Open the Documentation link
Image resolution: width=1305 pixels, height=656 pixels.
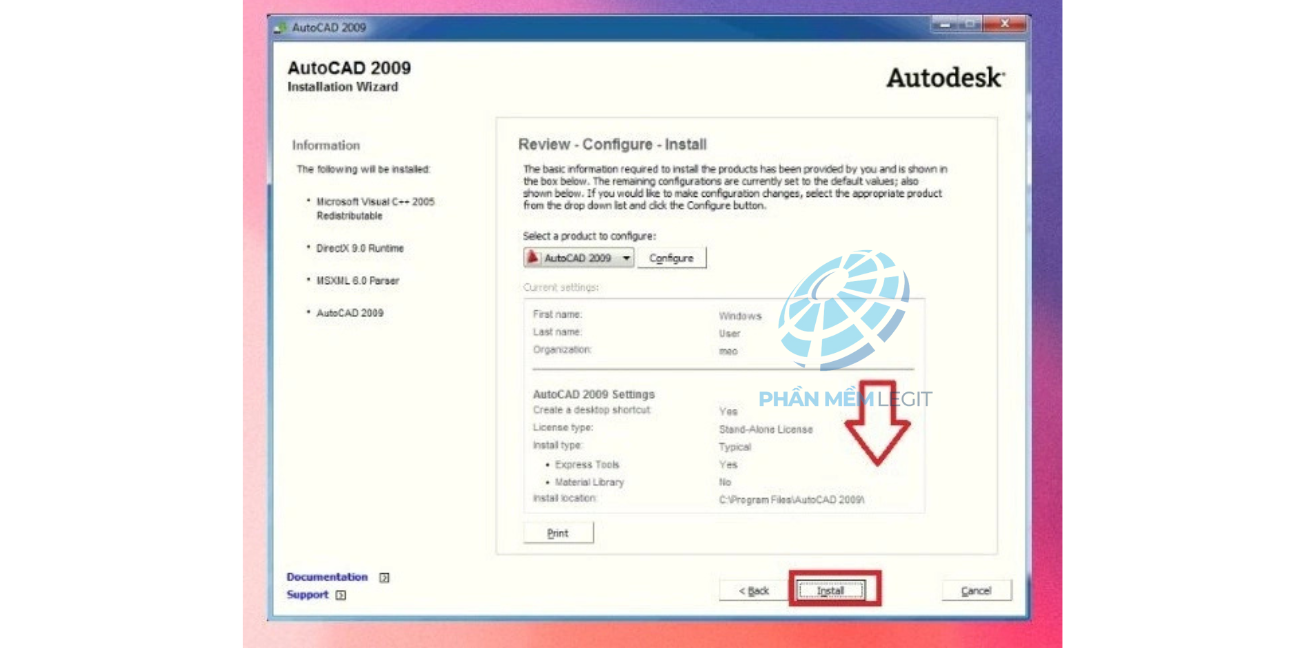[327, 577]
